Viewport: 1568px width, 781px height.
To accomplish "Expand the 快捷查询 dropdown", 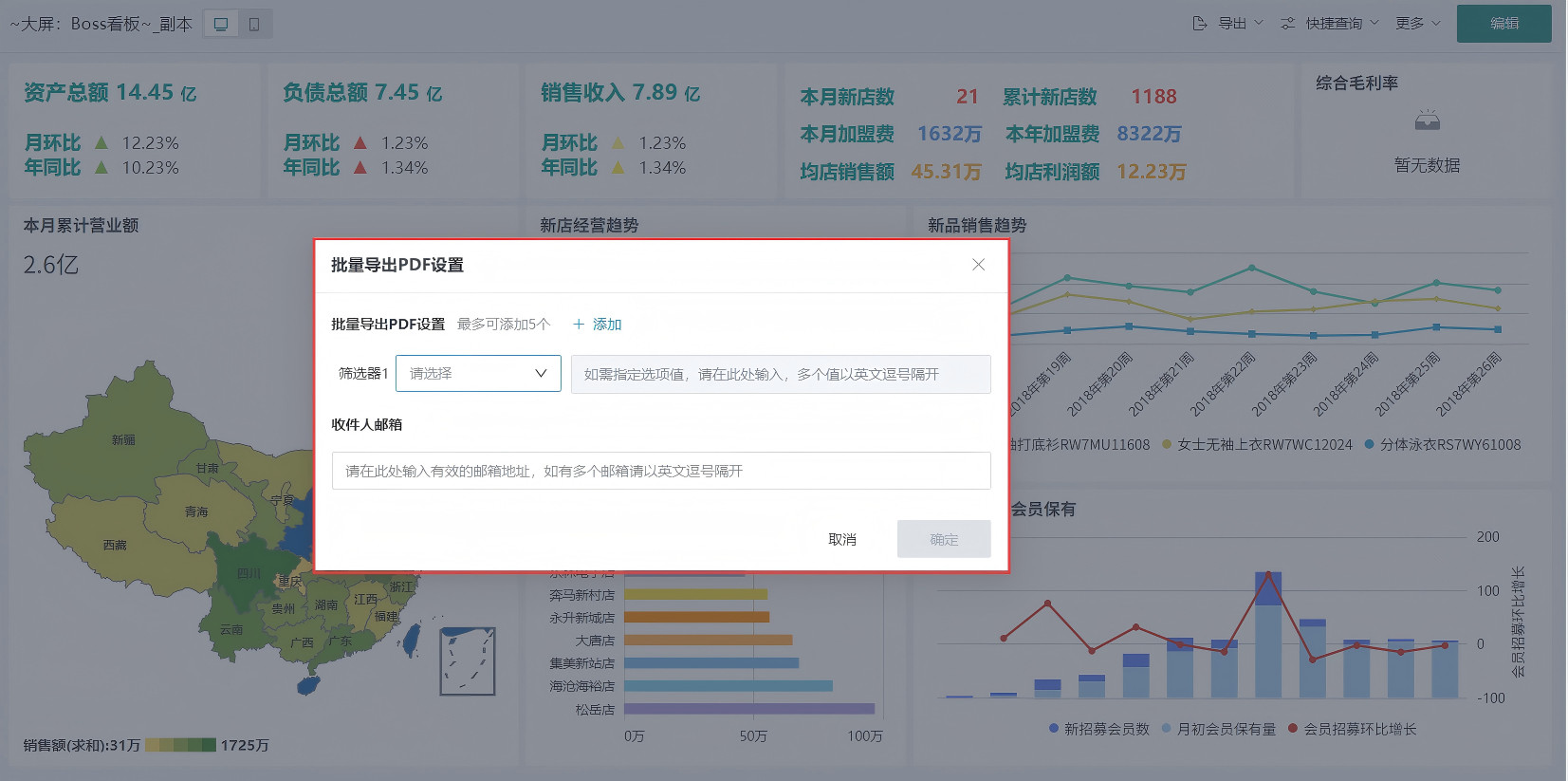I will 1341,24.
